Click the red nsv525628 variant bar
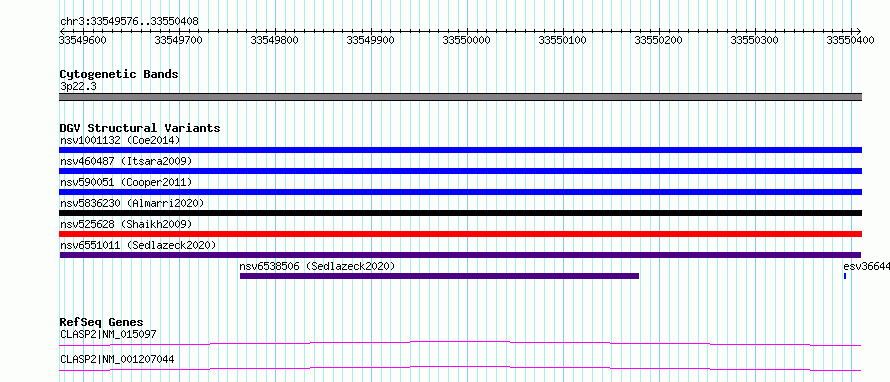Viewport: 890px width, 382px height. tap(460, 234)
